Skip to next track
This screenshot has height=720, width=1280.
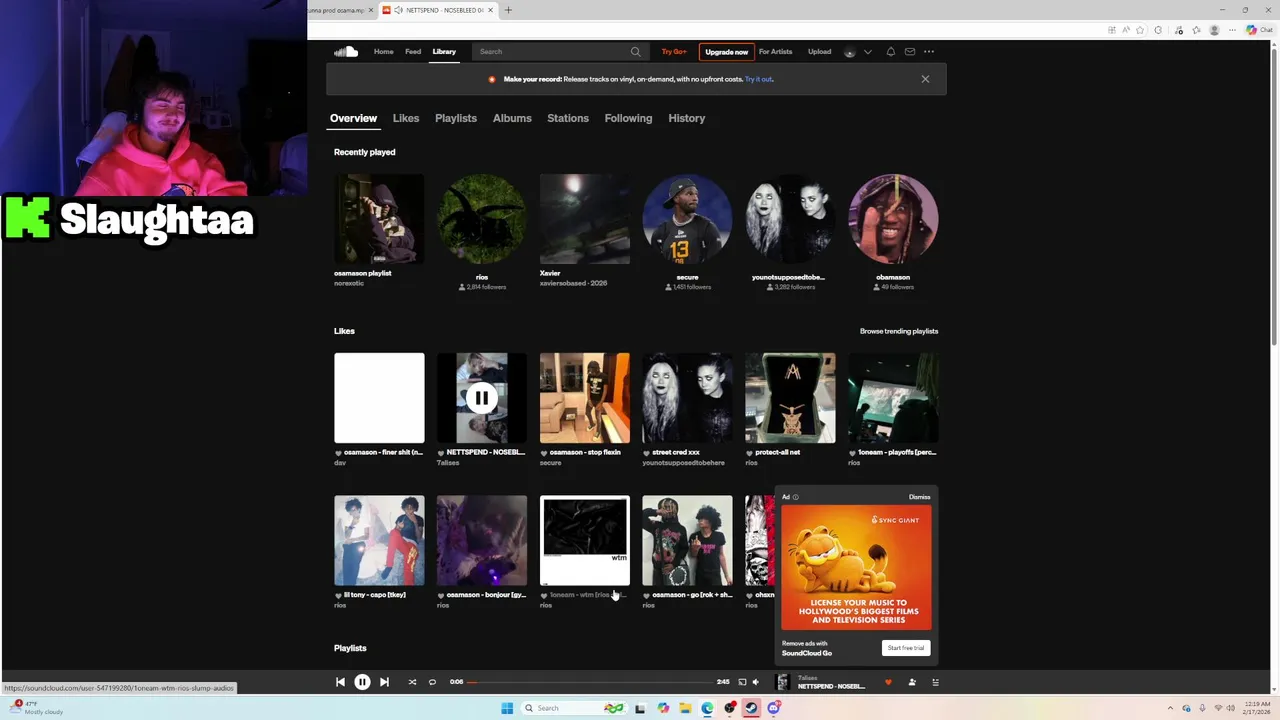(384, 682)
